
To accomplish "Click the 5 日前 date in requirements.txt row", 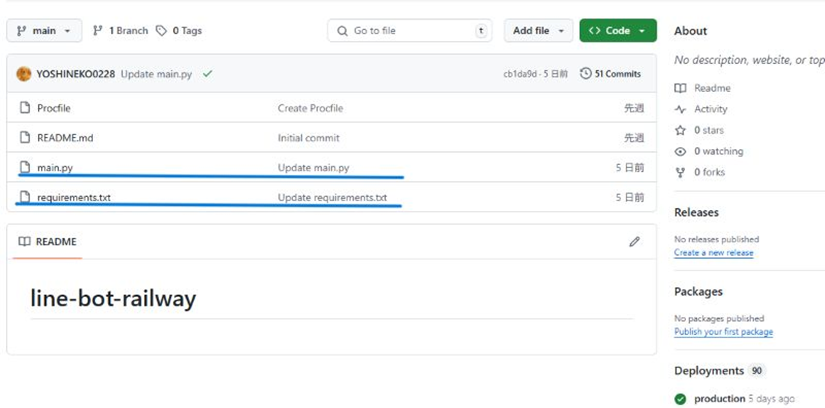I will click(630, 198).
